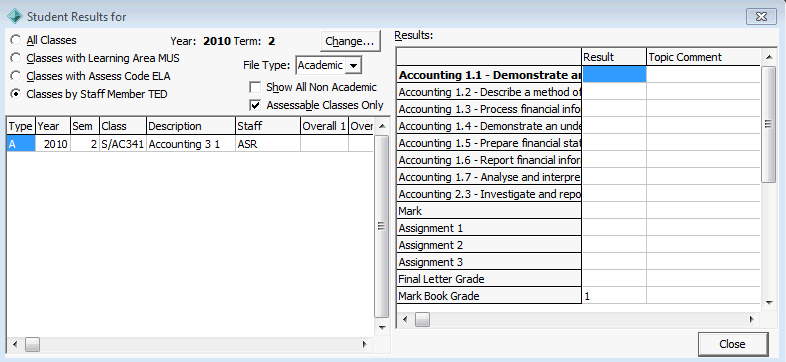Image resolution: width=786 pixels, height=362 pixels.
Task: Click the Overall 1 column header
Action: [x=324, y=126]
